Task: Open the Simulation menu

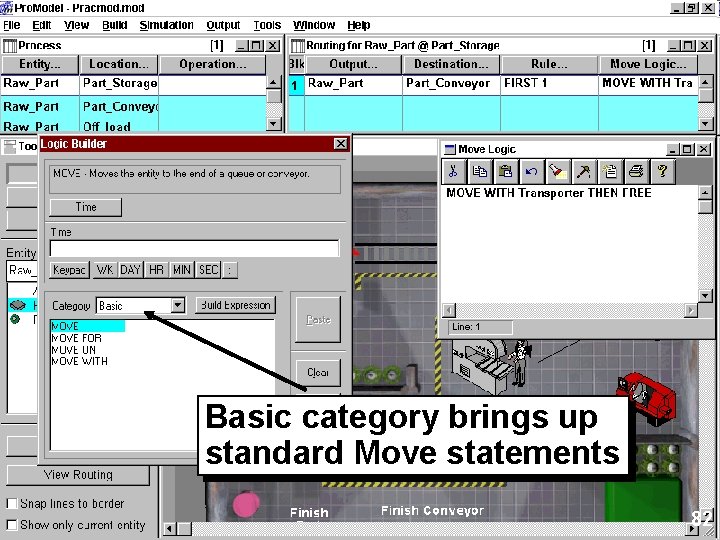Action: point(166,25)
